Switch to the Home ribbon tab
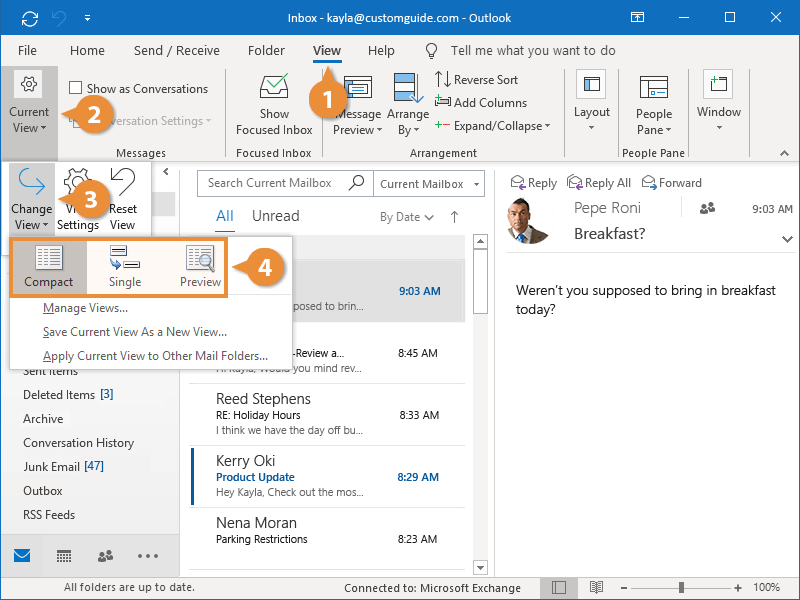The width and height of the screenshot is (800, 600). (87, 51)
